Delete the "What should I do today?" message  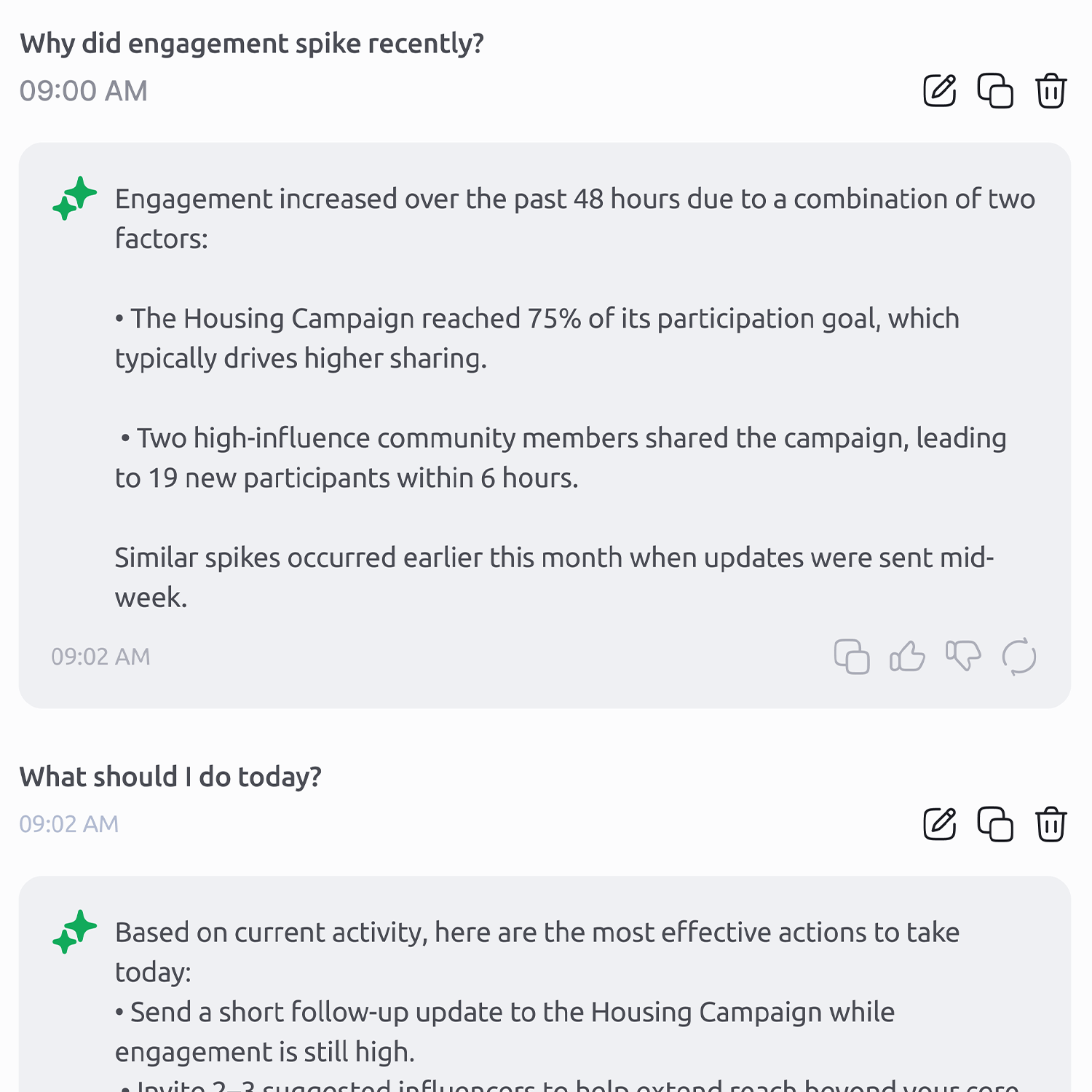tap(1051, 824)
